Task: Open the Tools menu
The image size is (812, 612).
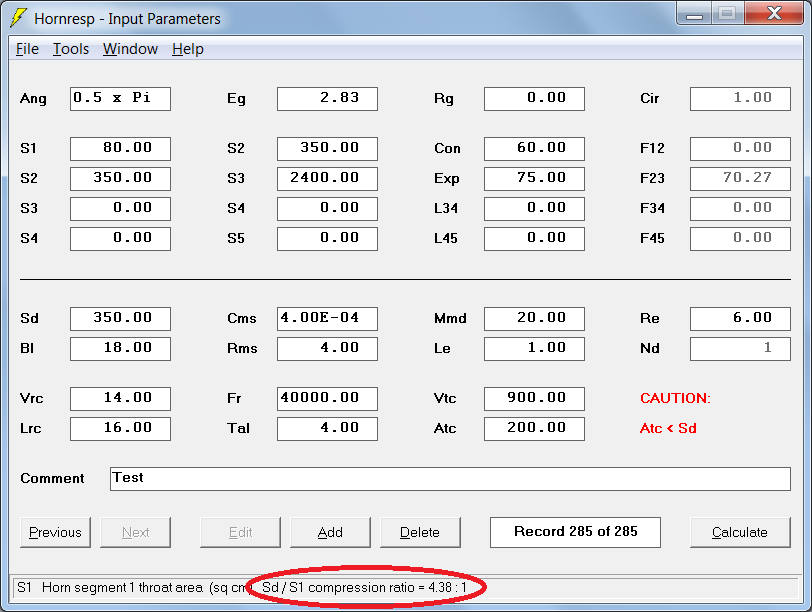Action: tap(71, 49)
